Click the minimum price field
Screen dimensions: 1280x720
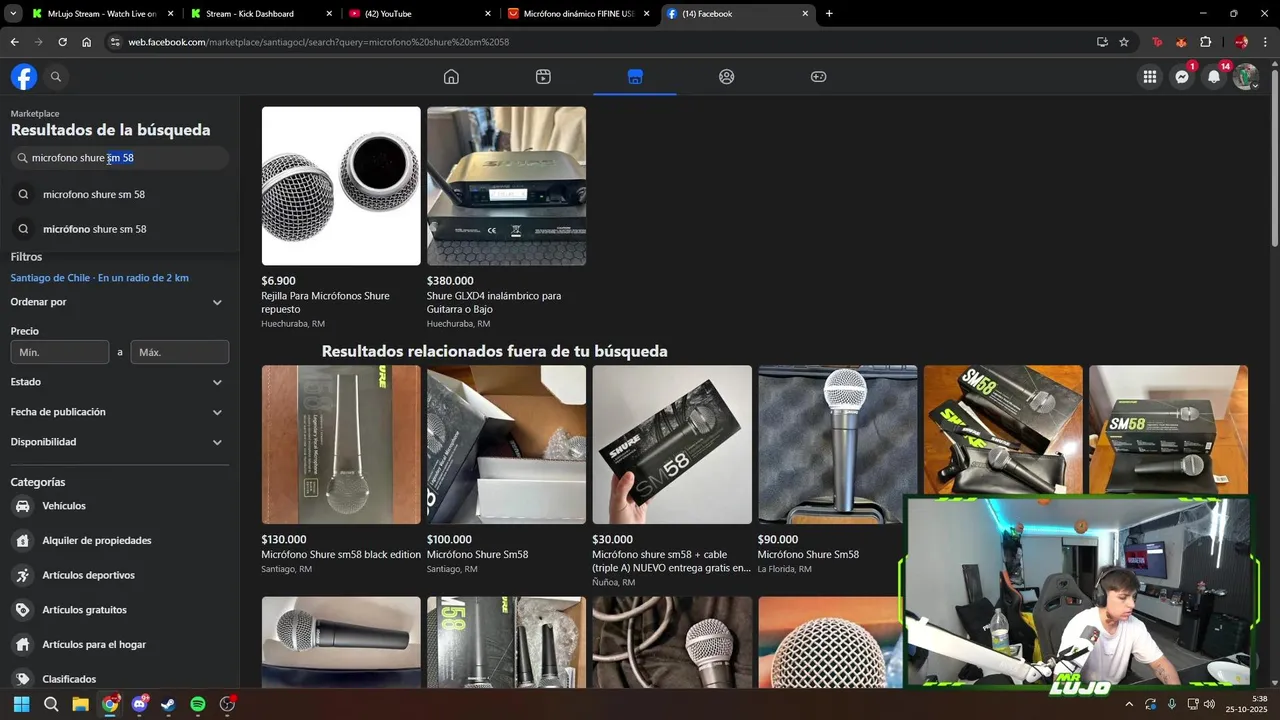click(60, 352)
